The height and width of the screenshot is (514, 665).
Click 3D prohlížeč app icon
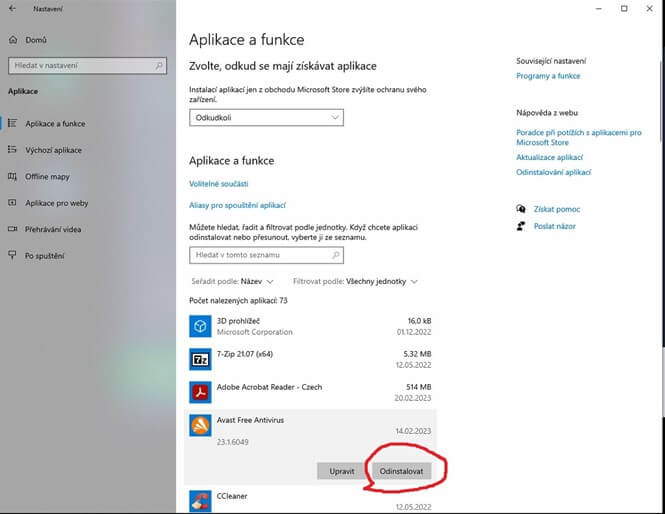pyautogui.click(x=200, y=326)
